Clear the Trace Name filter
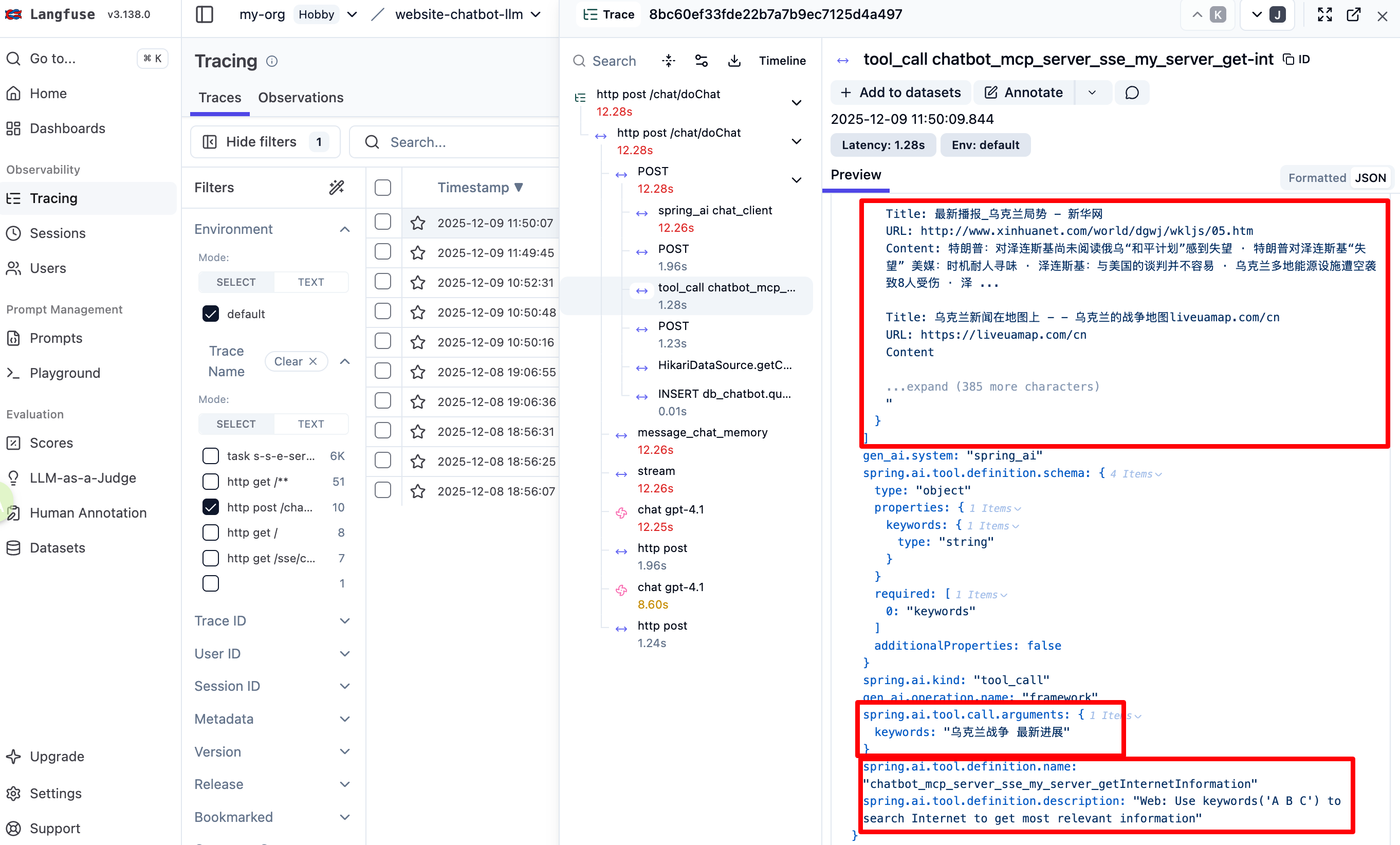Image resolution: width=1400 pixels, height=845 pixels. coord(296,361)
